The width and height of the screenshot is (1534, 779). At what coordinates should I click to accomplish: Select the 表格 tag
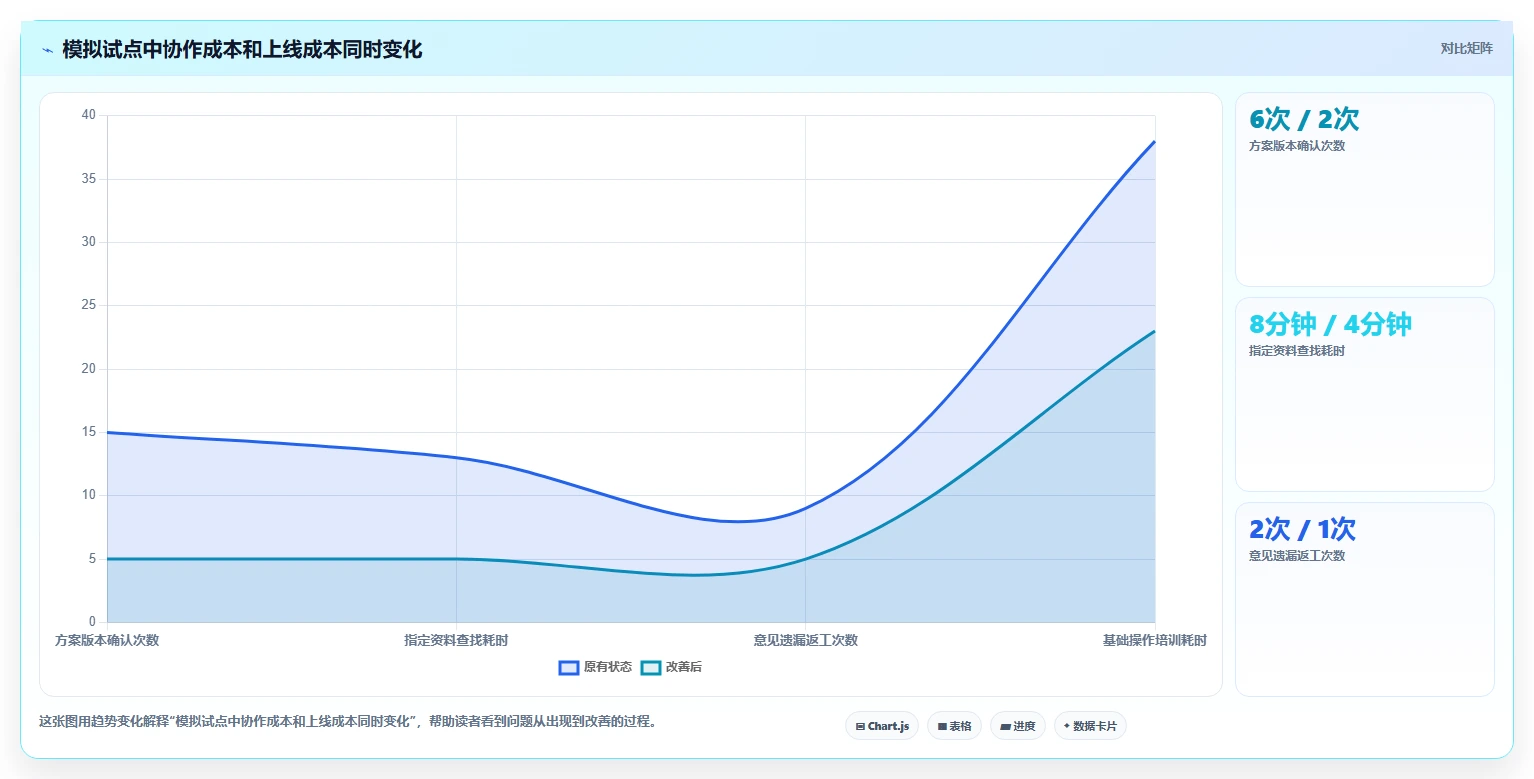954,726
